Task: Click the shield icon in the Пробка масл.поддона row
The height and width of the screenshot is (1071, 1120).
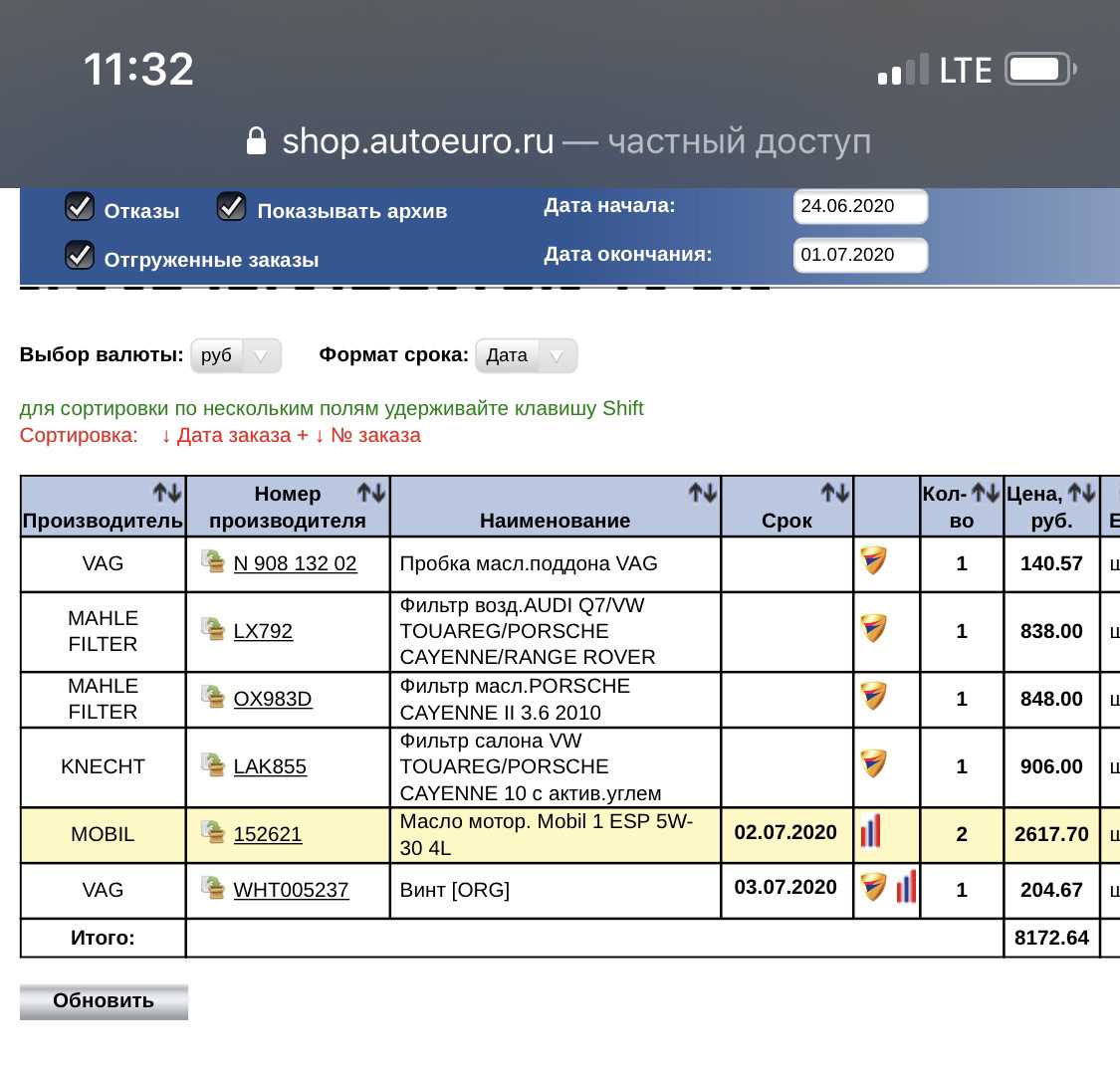Action: tap(873, 560)
